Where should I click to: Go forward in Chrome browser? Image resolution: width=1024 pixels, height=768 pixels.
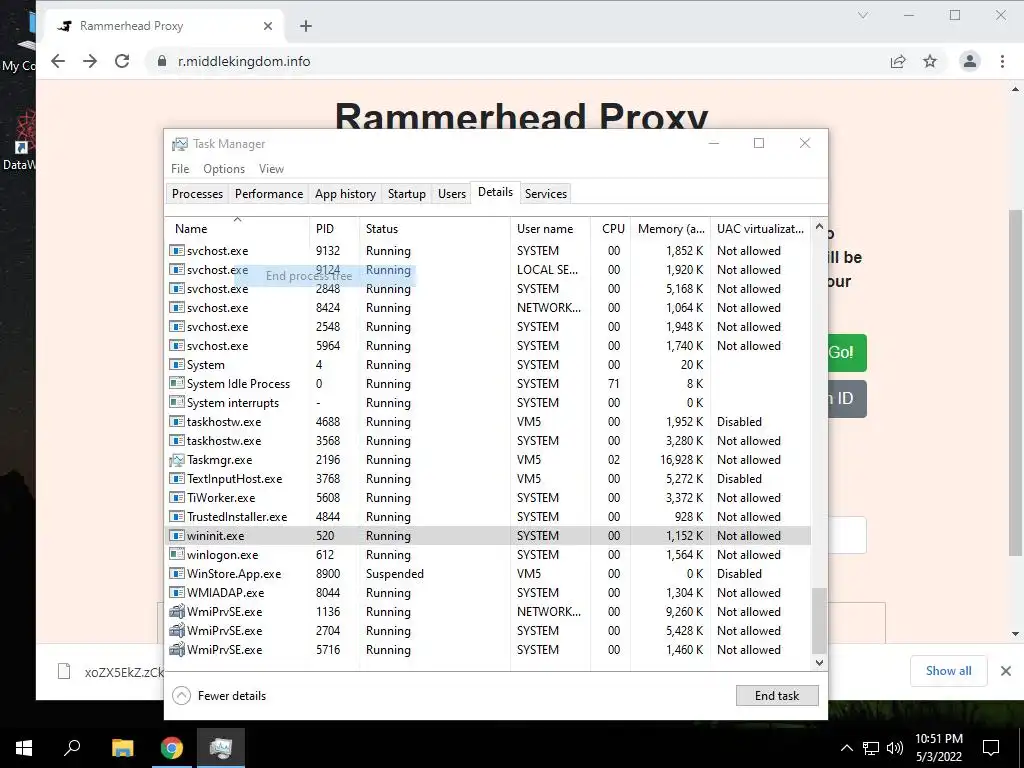pos(90,61)
